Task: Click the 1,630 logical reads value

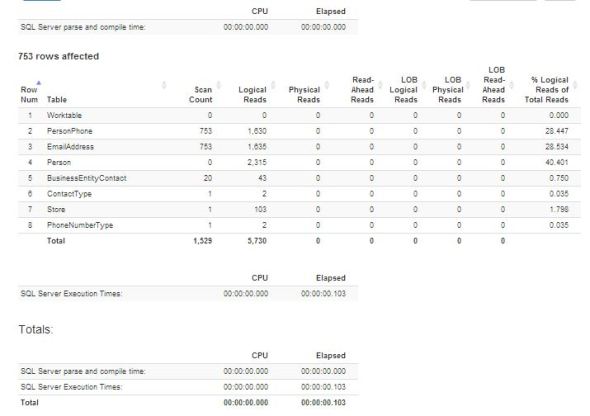Action: click(257, 131)
